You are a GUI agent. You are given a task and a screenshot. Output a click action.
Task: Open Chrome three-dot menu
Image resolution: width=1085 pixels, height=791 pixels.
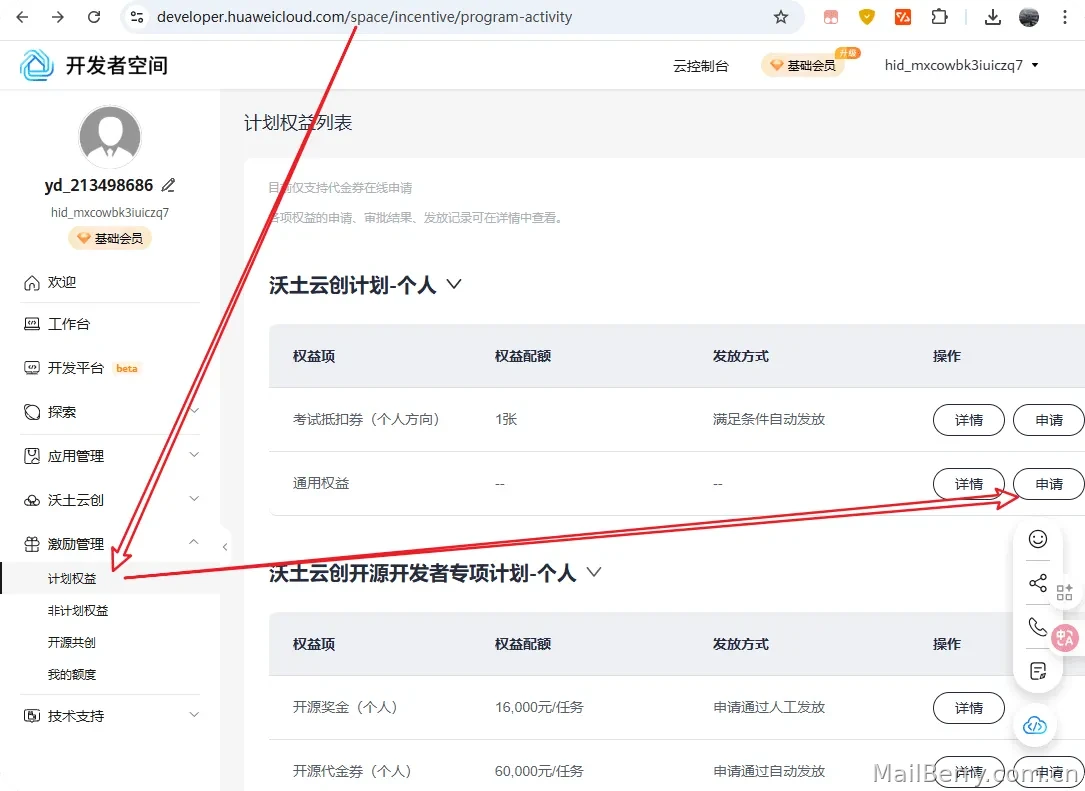[x=1065, y=17]
